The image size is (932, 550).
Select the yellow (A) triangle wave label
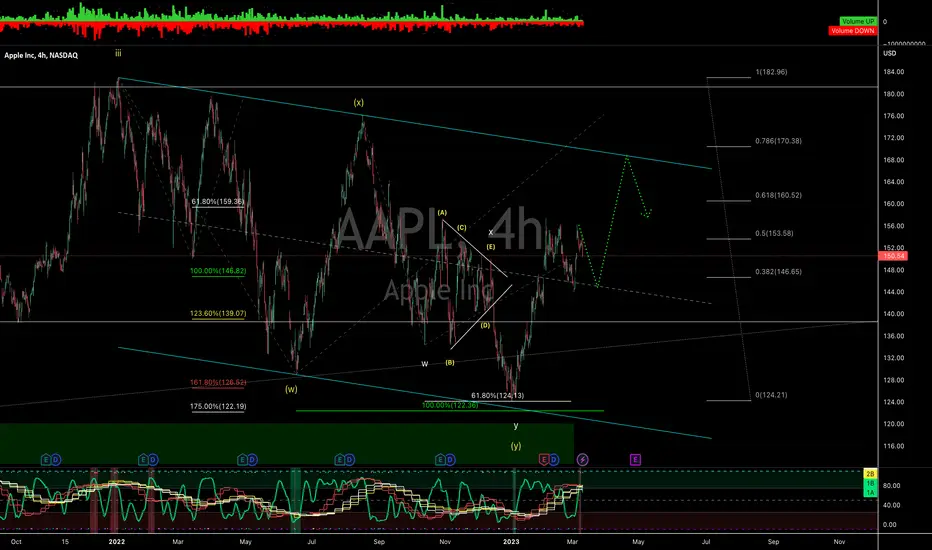[442, 212]
